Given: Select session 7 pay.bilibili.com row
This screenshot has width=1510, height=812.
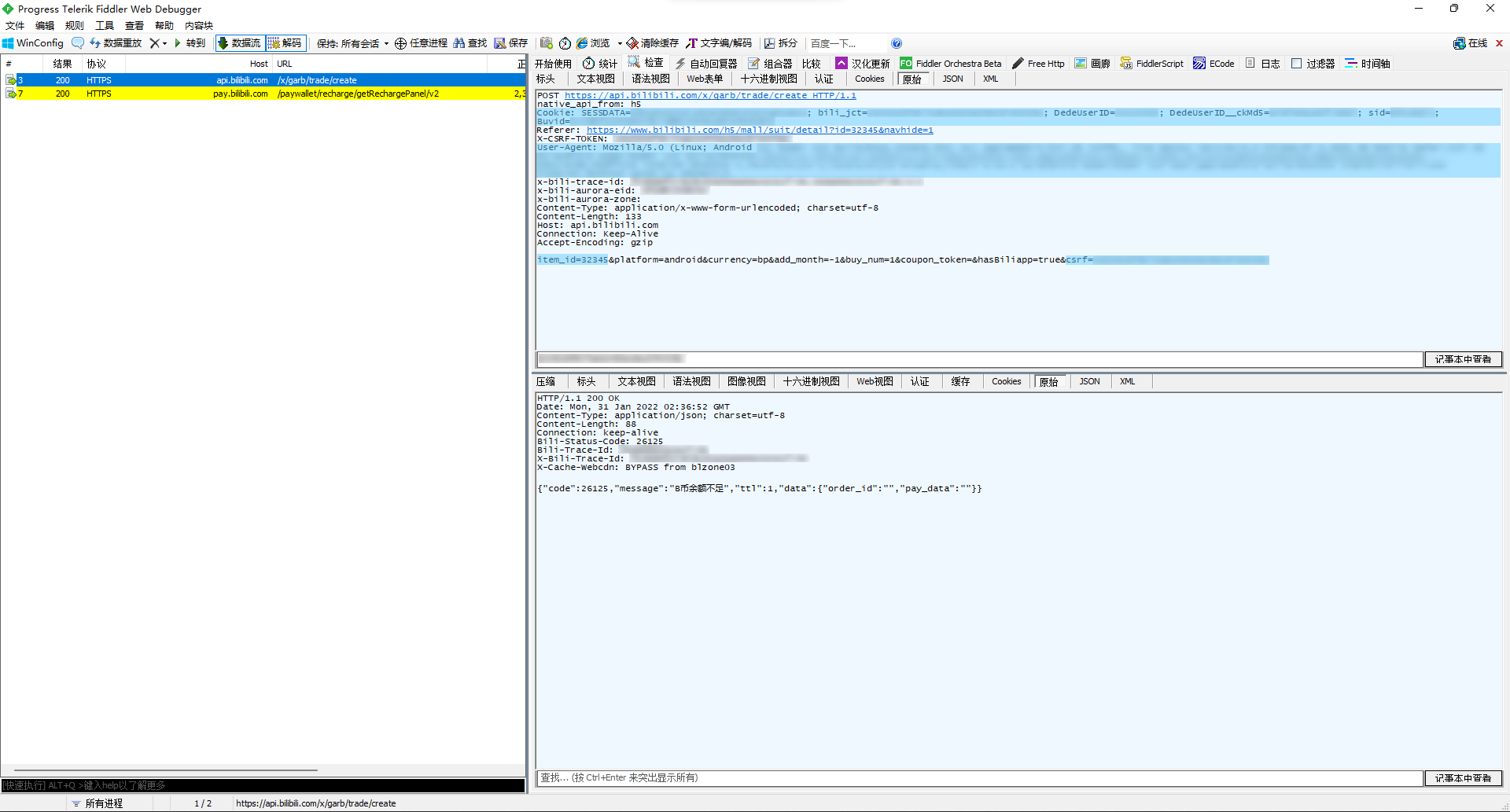Looking at the screenshot, I should click(x=263, y=94).
